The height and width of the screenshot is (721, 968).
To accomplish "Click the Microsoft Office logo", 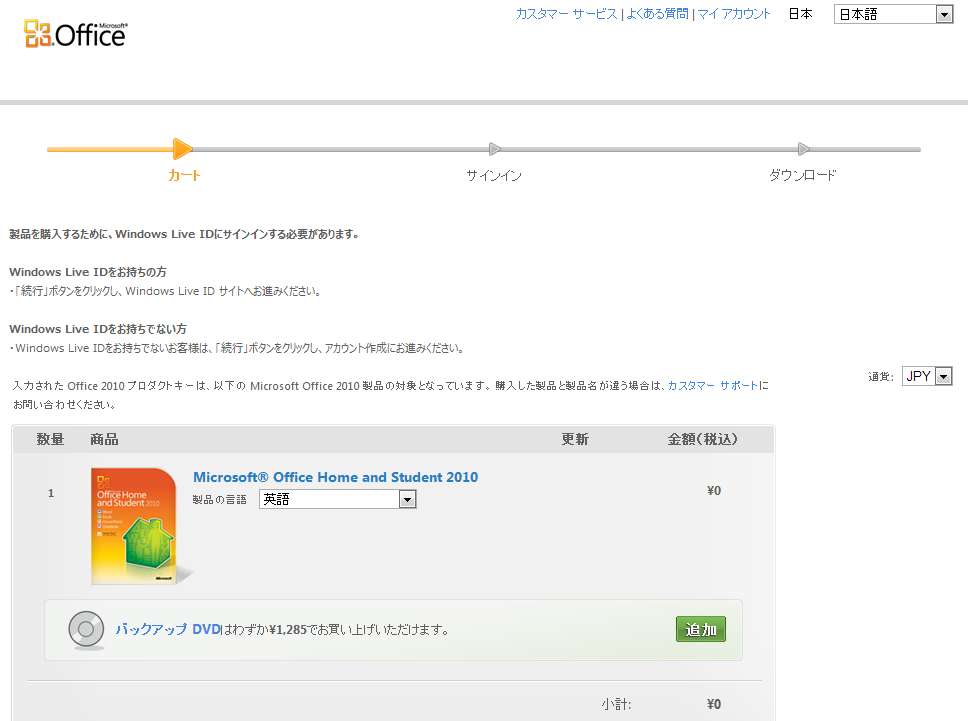I will pyautogui.click(x=75, y=33).
